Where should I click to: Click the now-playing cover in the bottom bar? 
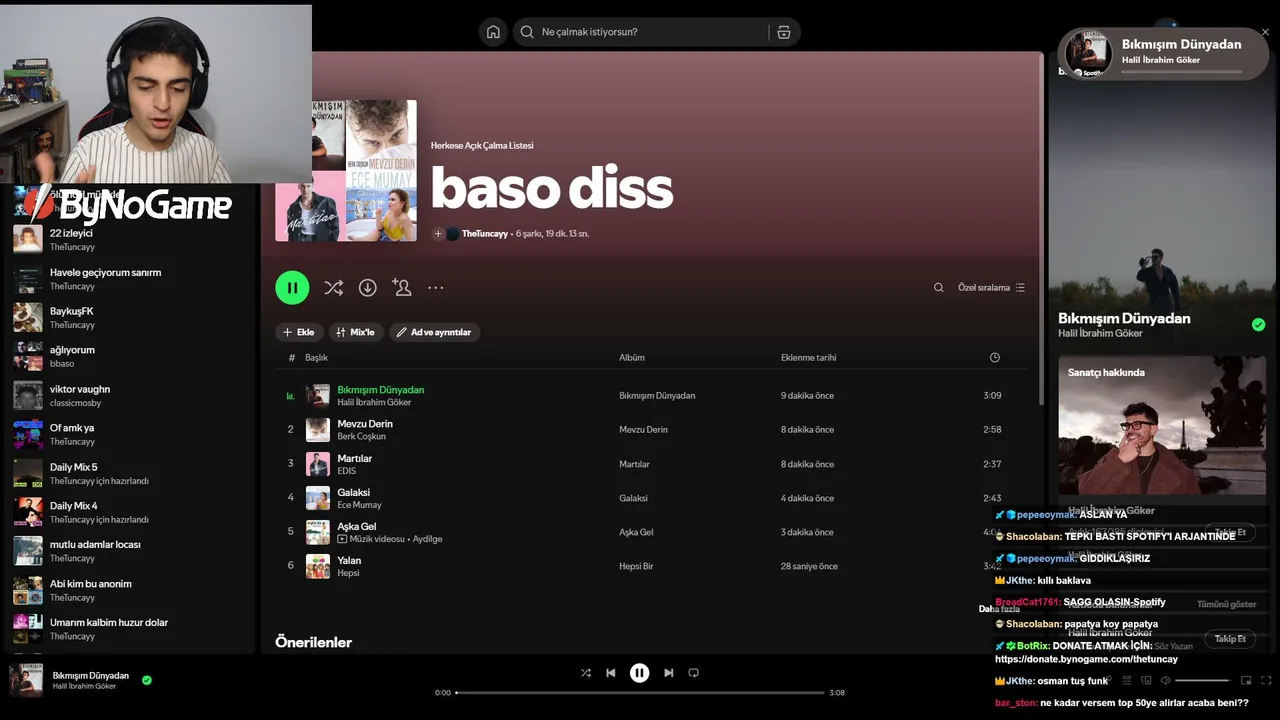pos(26,680)
